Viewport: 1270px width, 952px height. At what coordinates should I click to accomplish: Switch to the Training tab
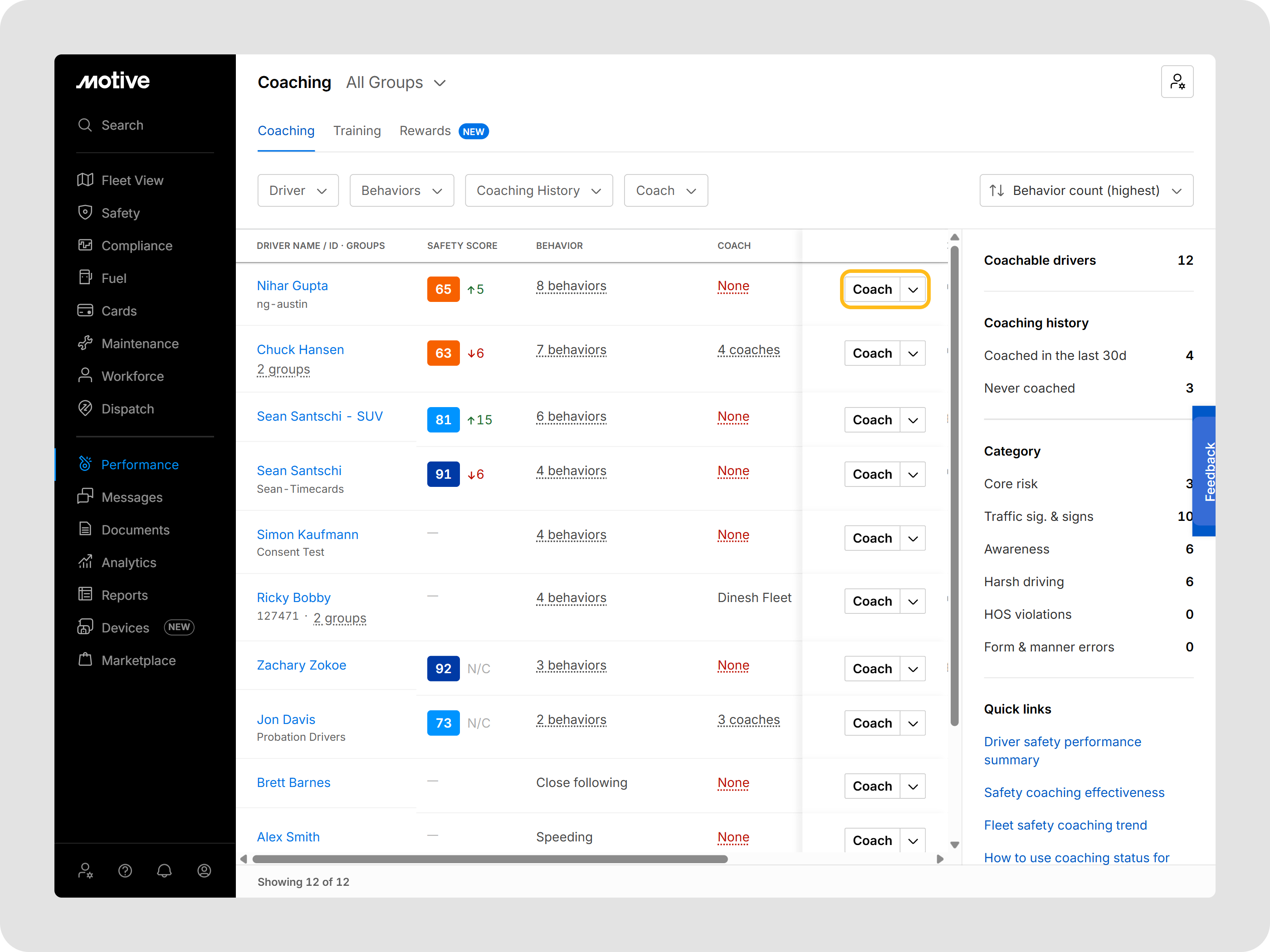click(x=357, y=131)
